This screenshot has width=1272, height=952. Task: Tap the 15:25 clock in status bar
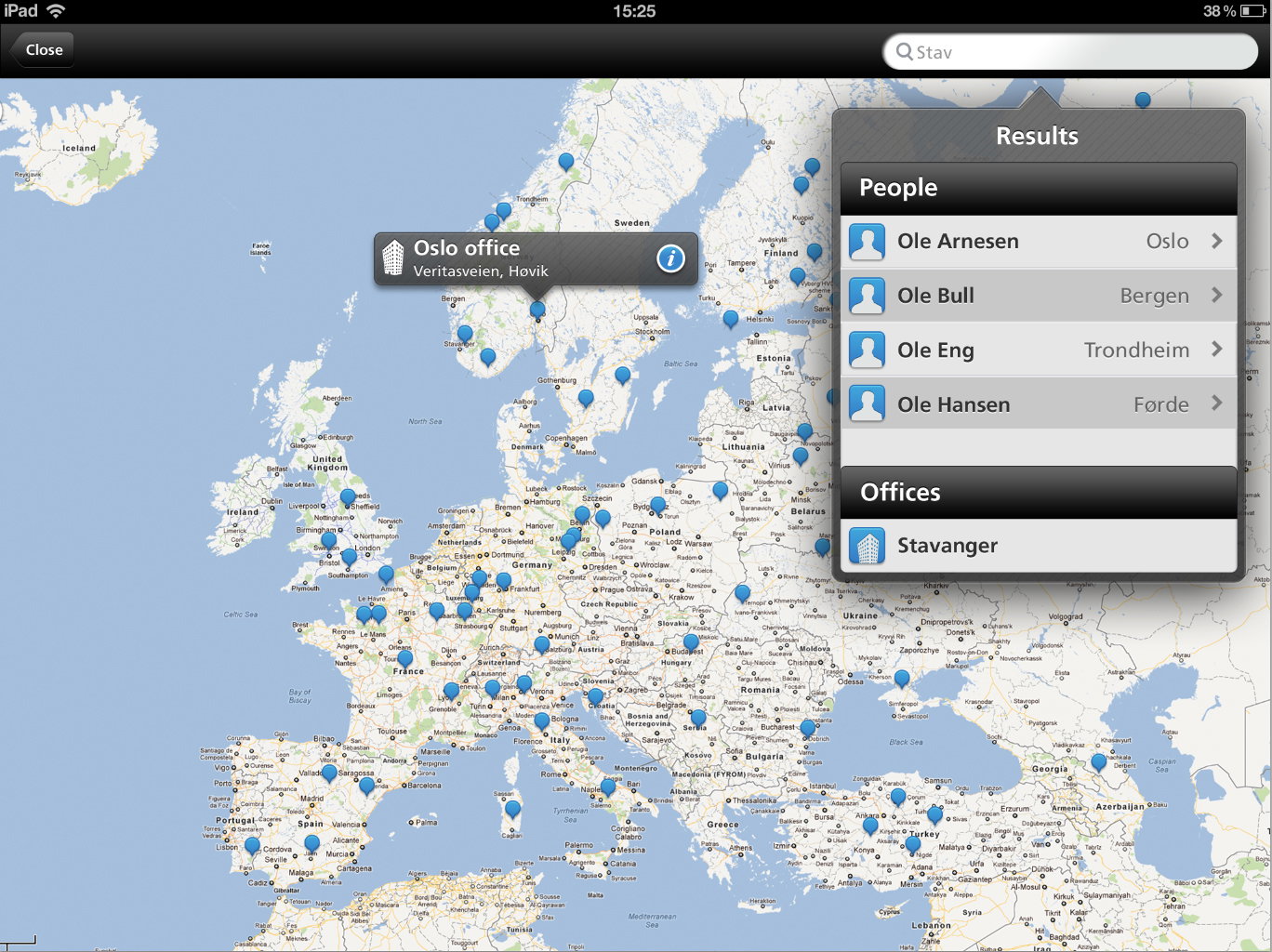coord(634,11)
